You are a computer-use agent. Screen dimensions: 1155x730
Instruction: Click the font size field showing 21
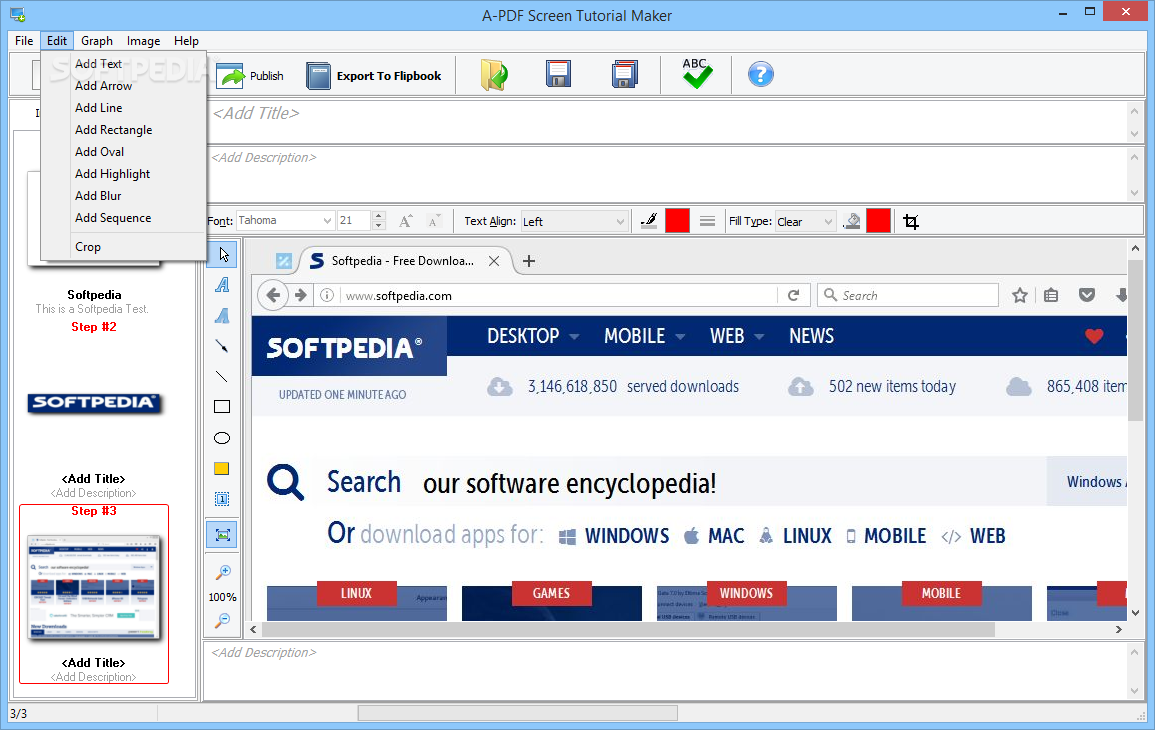pyautogui.click(x=355, y=220)
